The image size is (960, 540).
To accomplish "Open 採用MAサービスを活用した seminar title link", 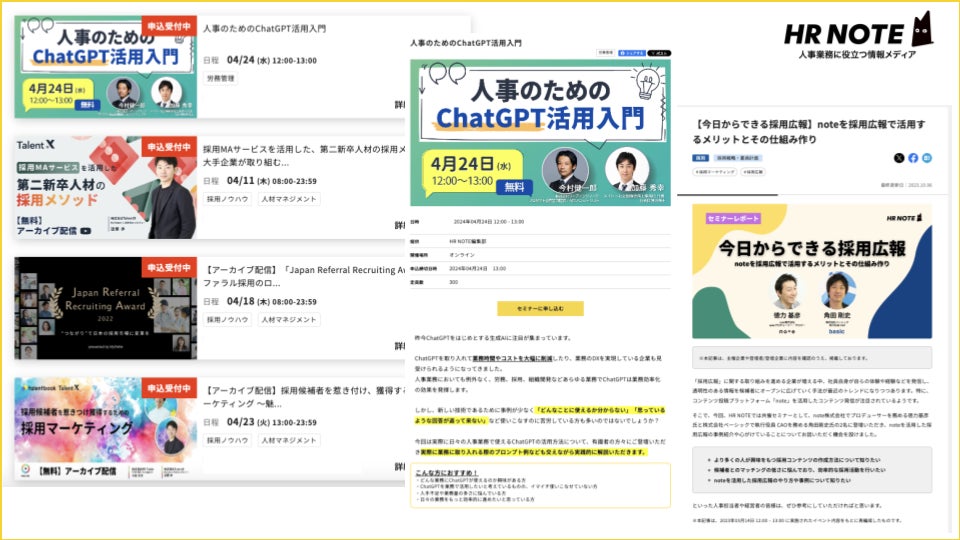I will pyautogui.click(x=304, y=156).
